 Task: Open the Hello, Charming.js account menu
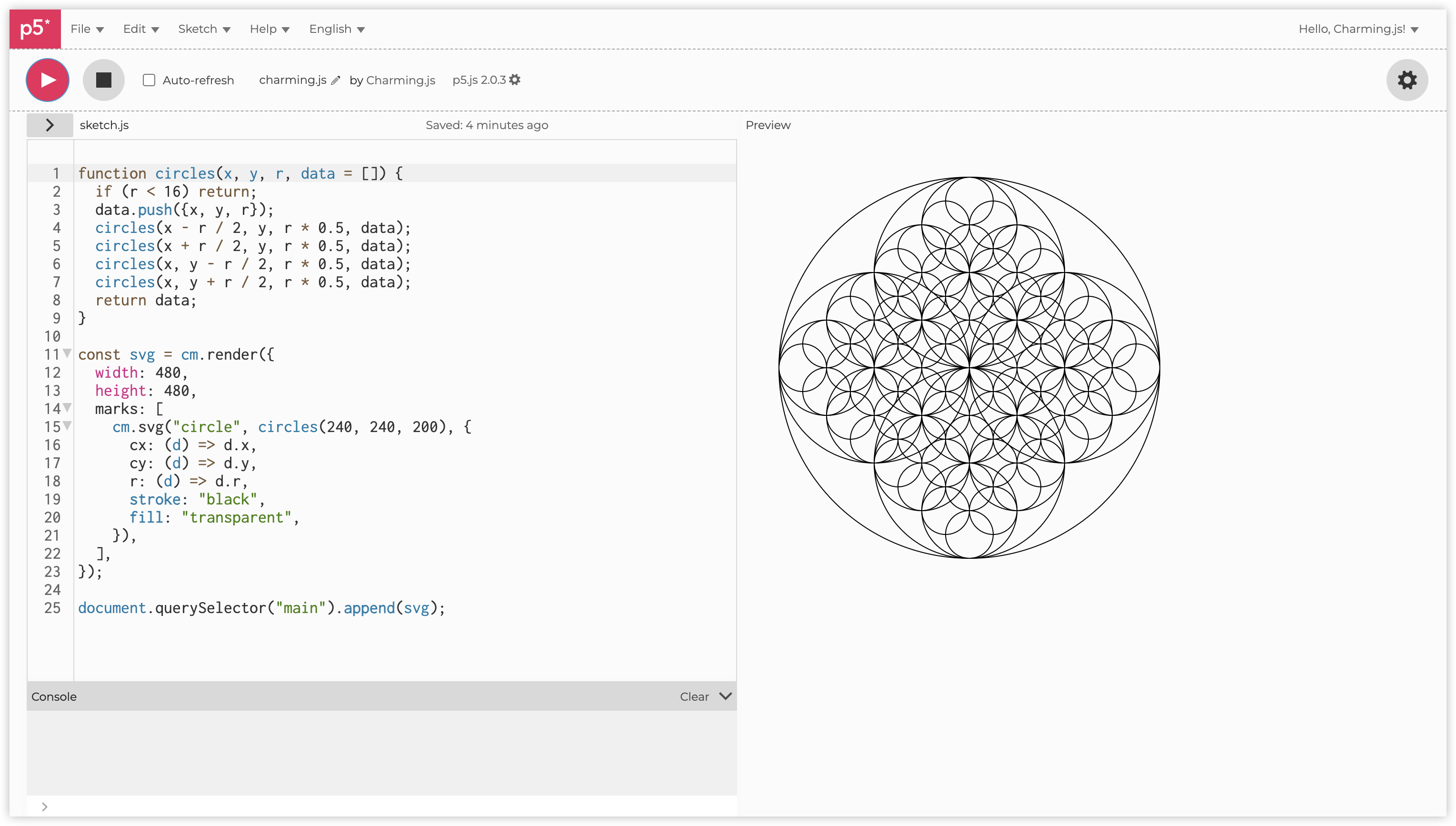point(1358,29)
